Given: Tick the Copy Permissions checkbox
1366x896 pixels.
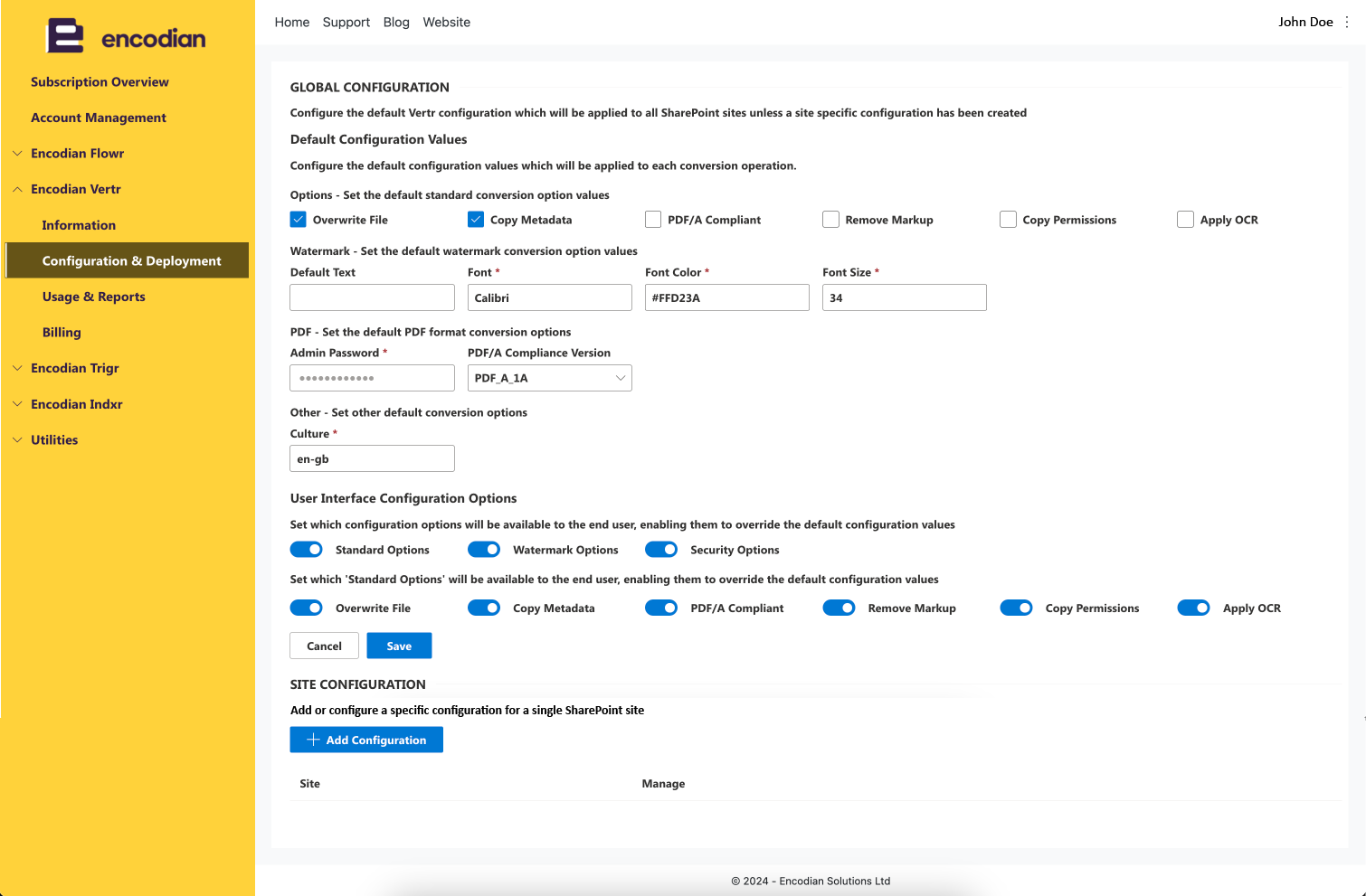Looking at the screenshot, I should (x=1008, y=220).
